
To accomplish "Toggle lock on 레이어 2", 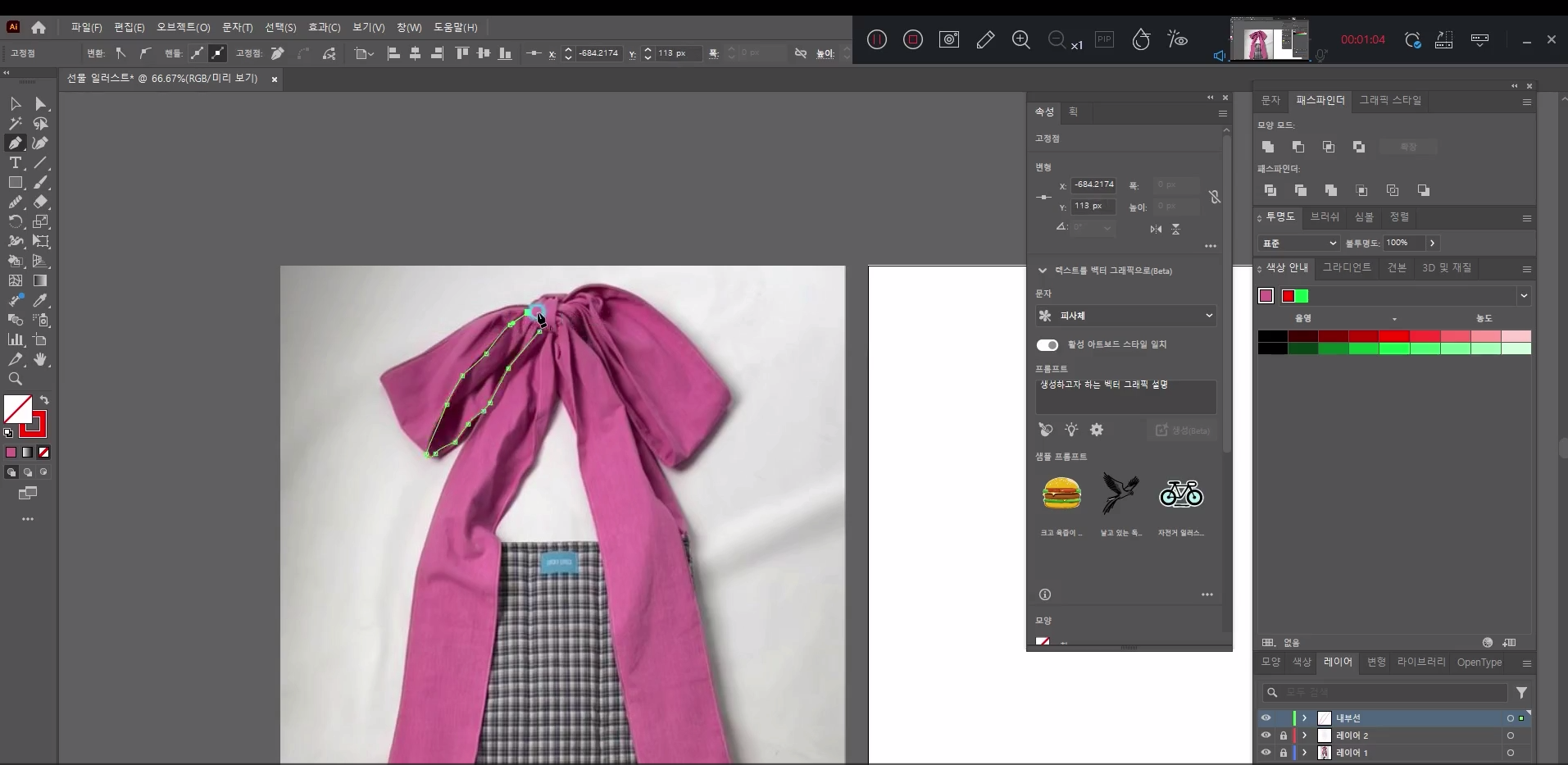I will coord(1284,735).
